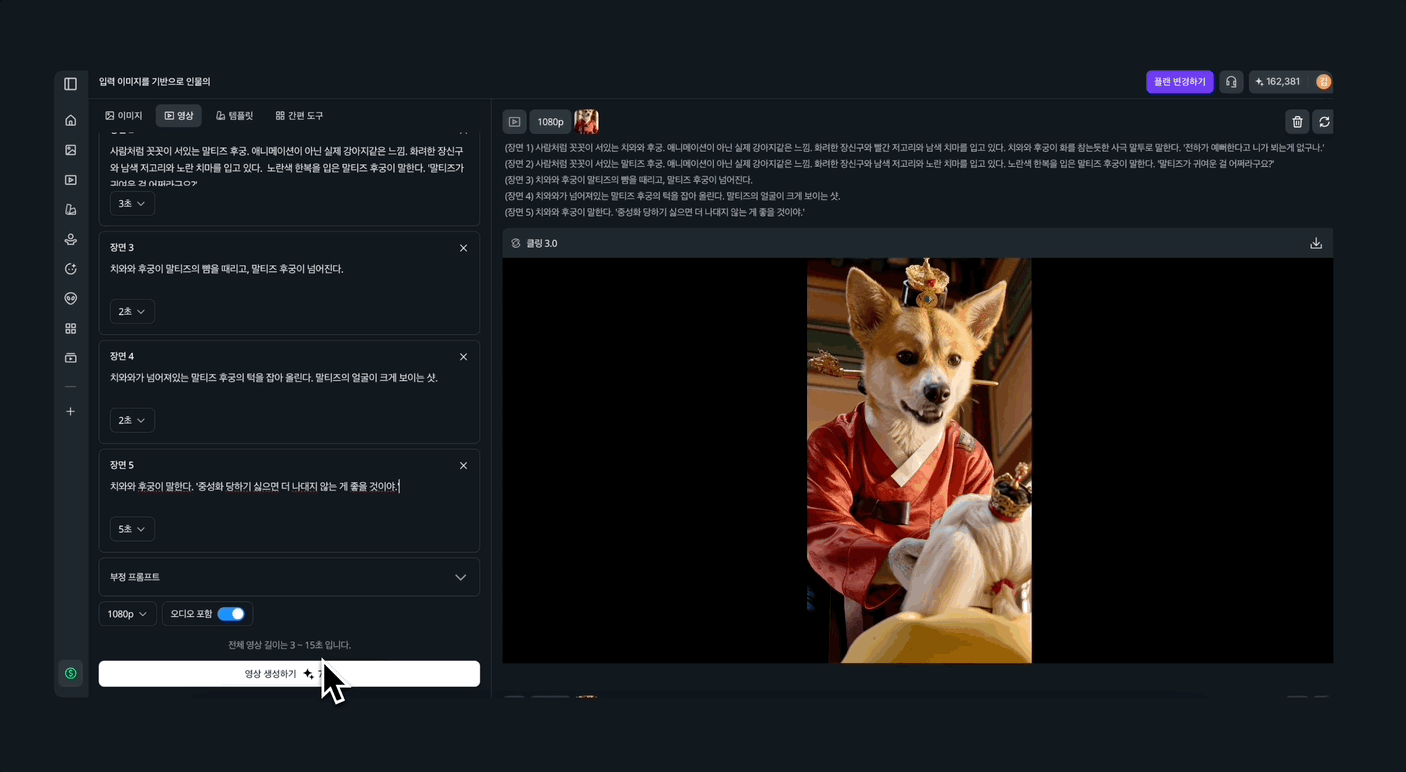Image resolution: width=1406 pixels, height=772 pixels.
Task: Open the headset support icon
Action: [x=1231, y=82]
